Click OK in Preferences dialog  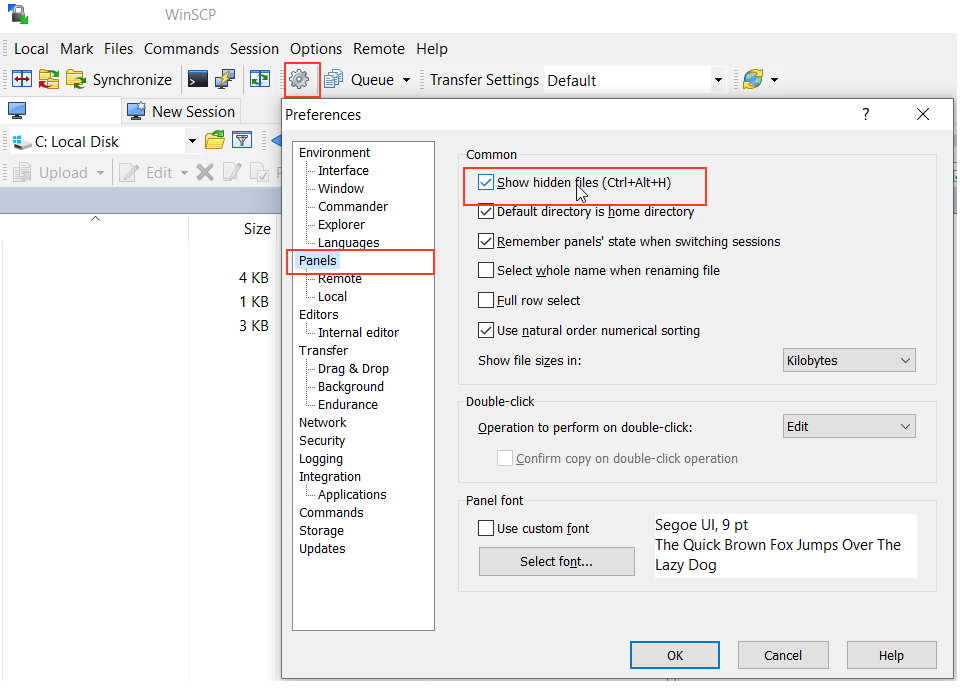(675, 656)
